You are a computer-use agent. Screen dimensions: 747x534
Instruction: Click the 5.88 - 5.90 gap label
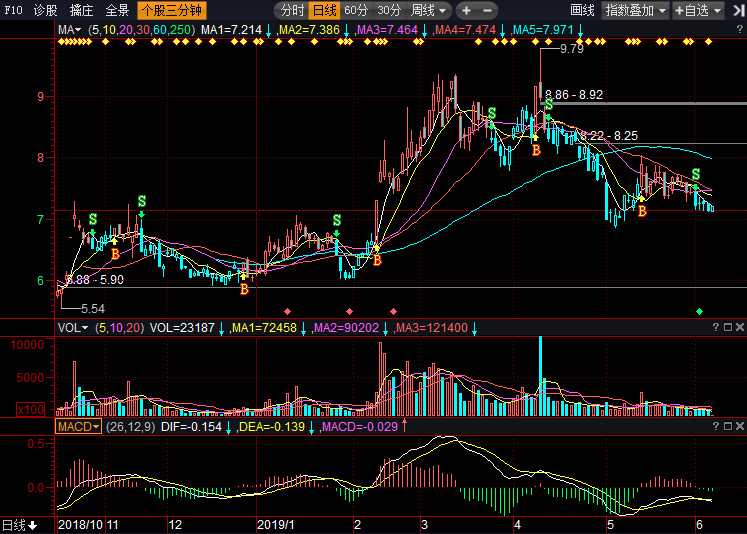(95, 280)
